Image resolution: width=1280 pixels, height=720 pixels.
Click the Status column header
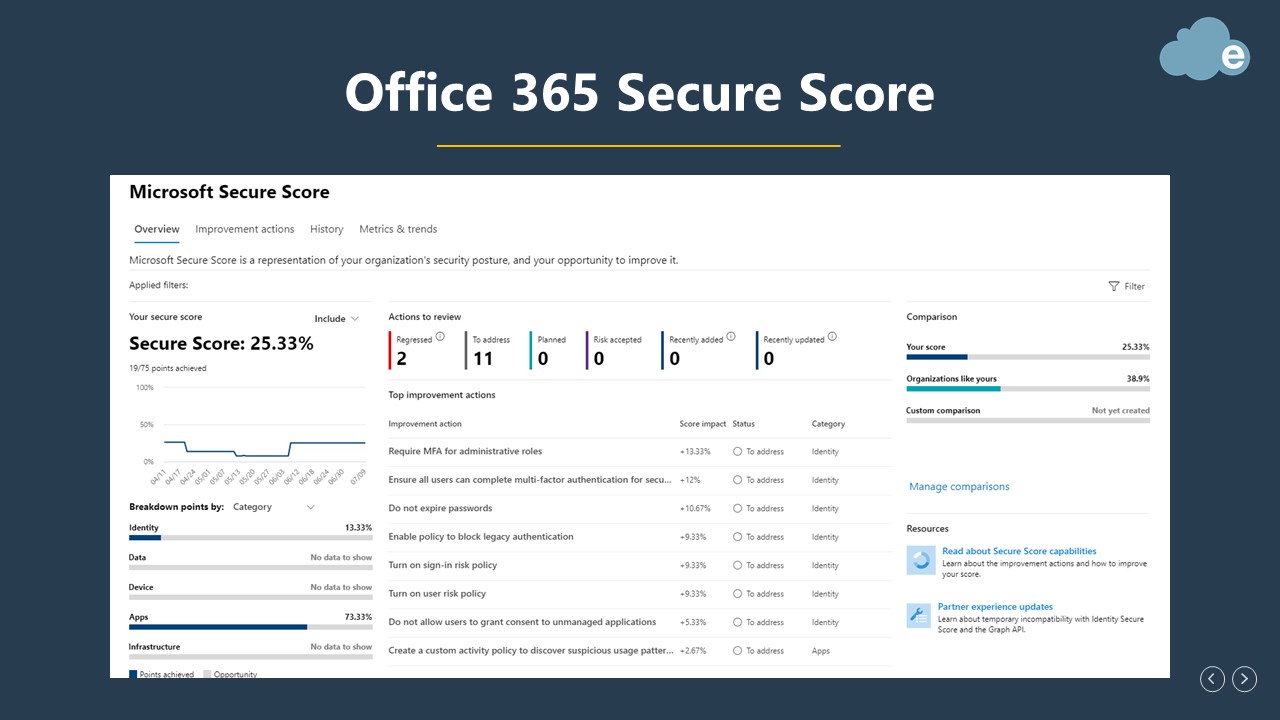pyautogui.click(x=744, y=424)
